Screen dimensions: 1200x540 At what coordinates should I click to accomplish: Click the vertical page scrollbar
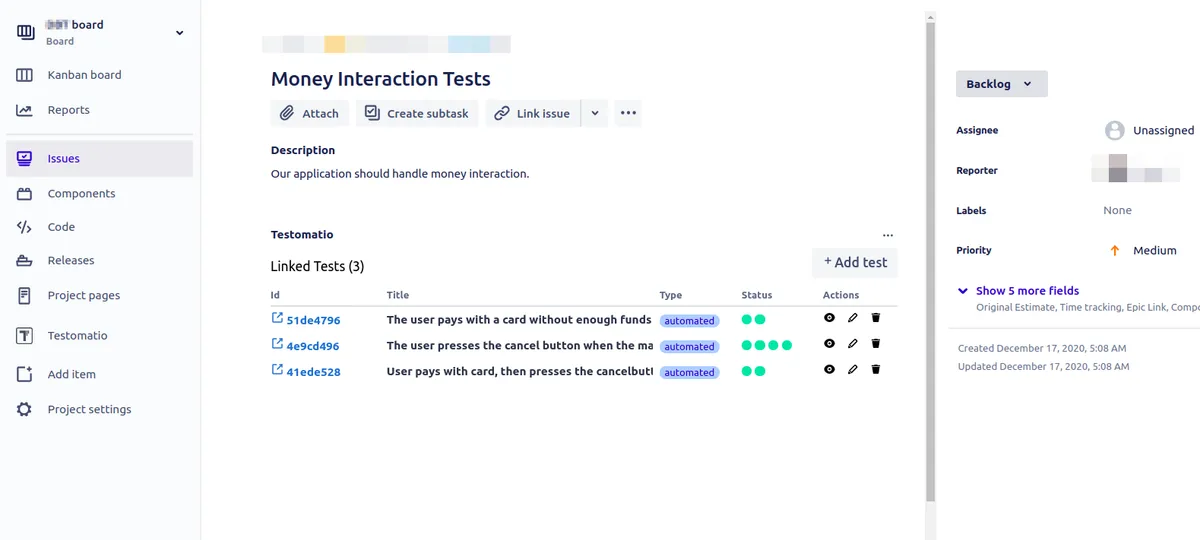point(930,260)
